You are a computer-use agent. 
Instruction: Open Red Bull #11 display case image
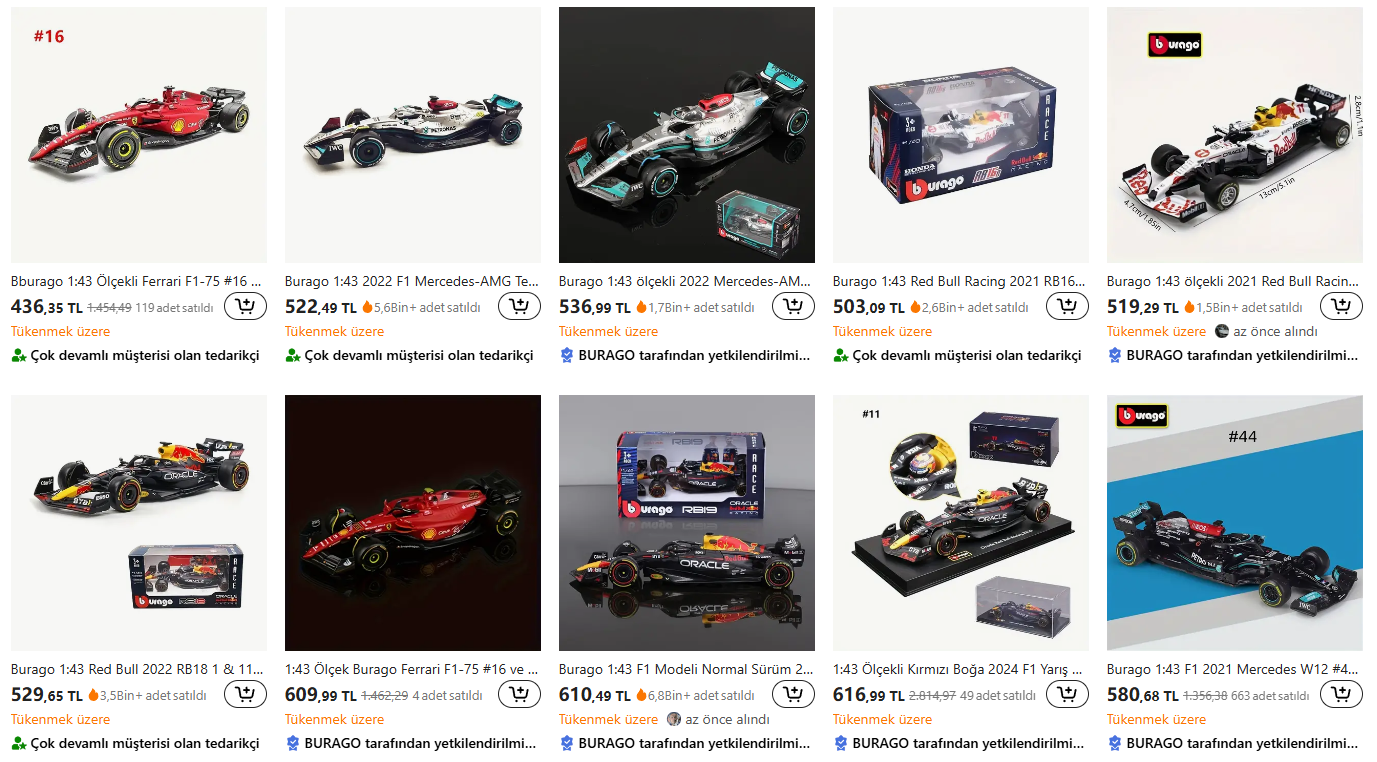click(961, 523)
